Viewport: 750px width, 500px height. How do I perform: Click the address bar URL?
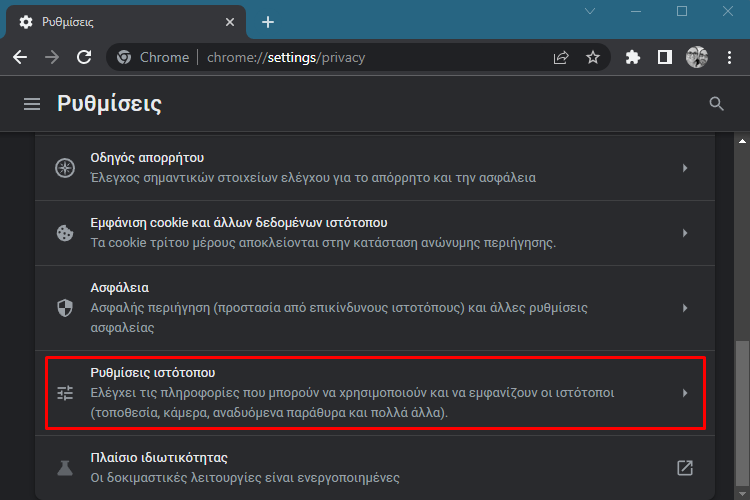point(286,57)
